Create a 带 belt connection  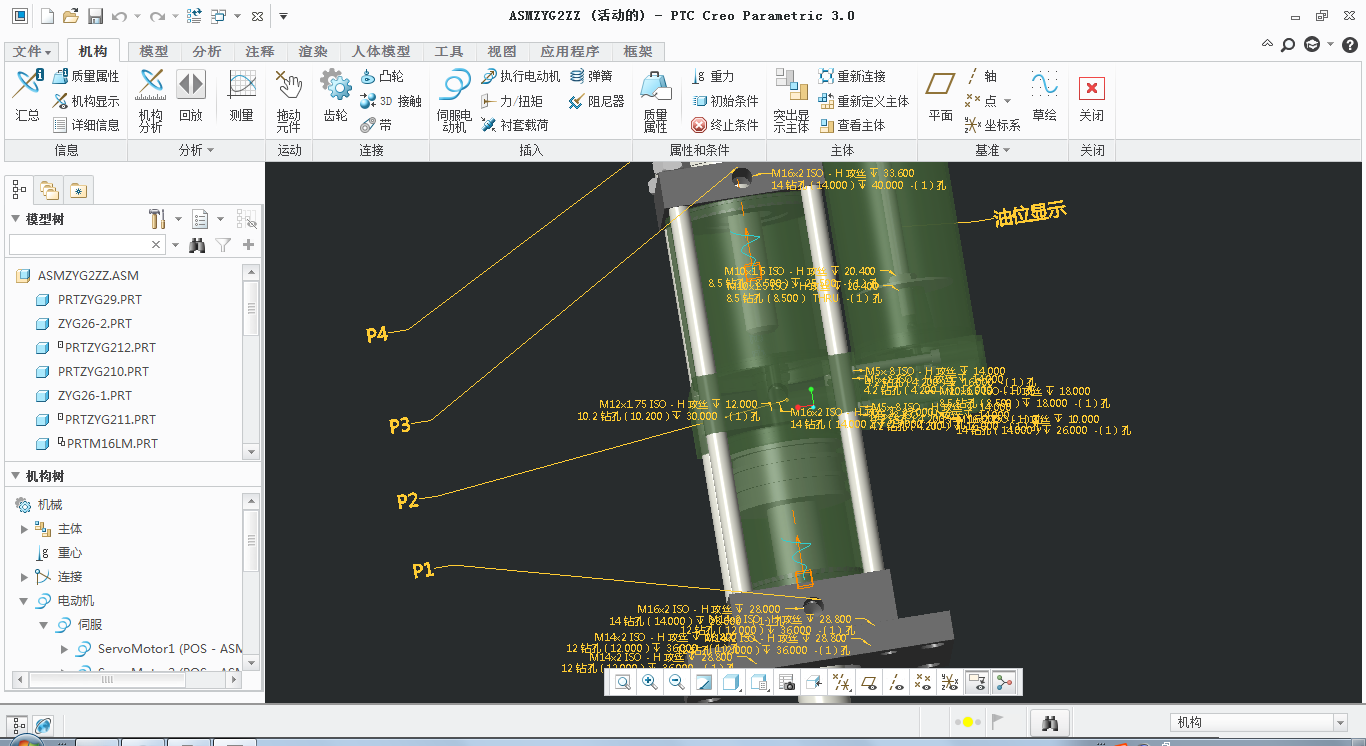376,125
